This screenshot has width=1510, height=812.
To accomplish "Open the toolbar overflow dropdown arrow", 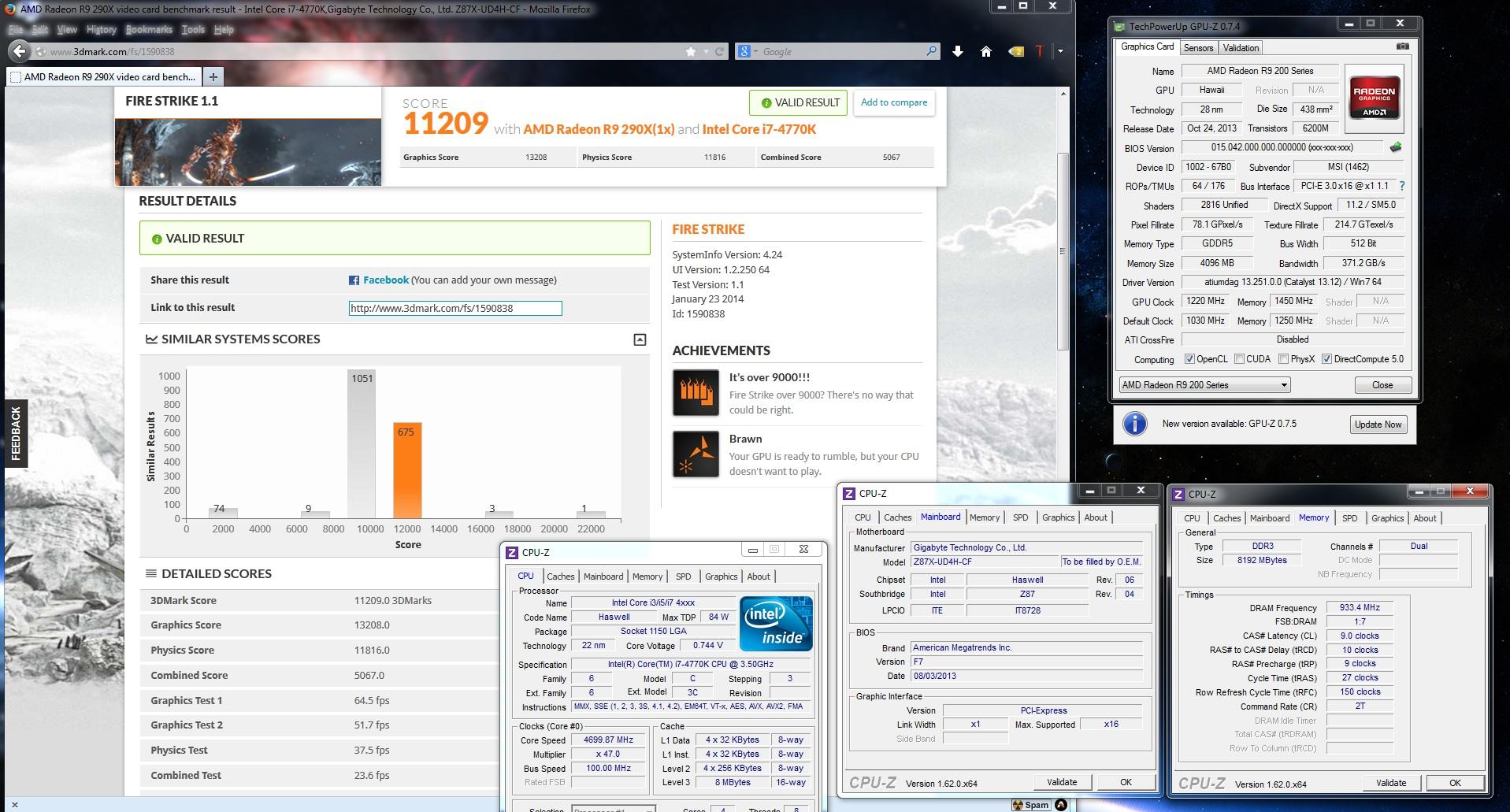I will (x=1060, y=51).
